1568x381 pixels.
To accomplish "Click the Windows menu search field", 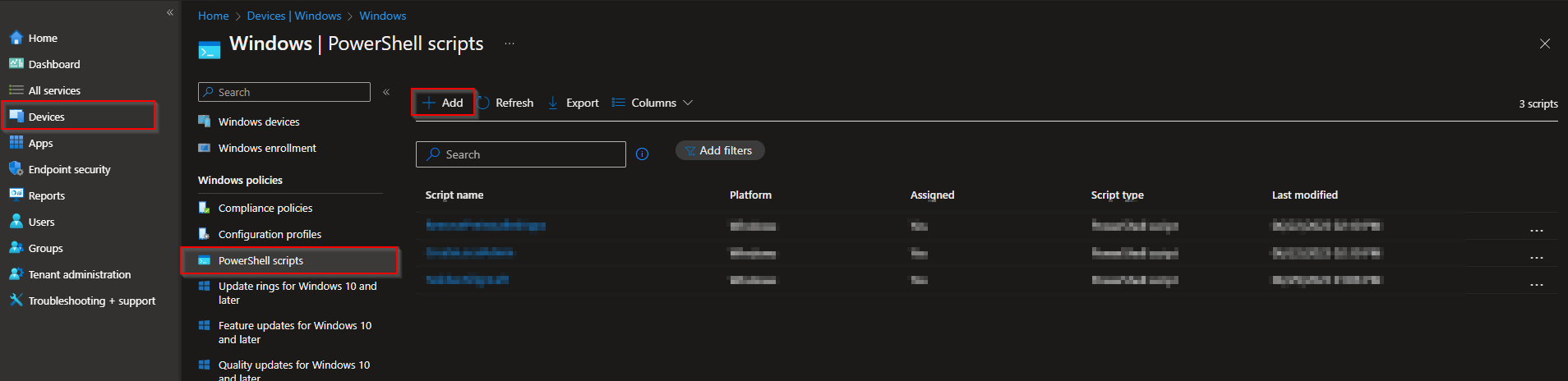I will pyautogui.click(x=284, y=92).
